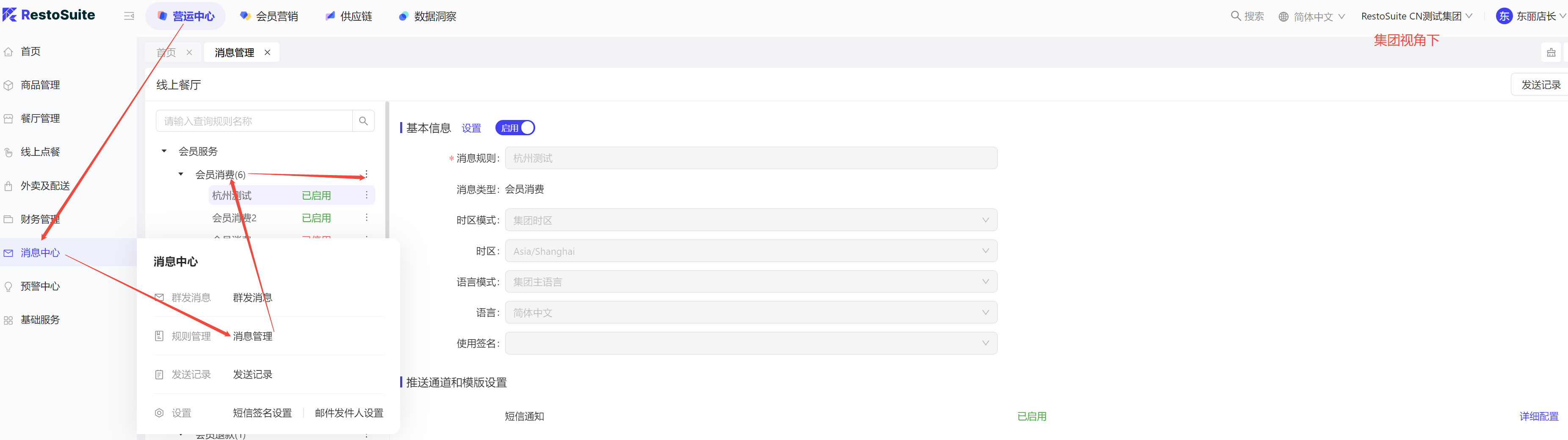Click the global 搜索 icon in top bar

click(1236, 16)
